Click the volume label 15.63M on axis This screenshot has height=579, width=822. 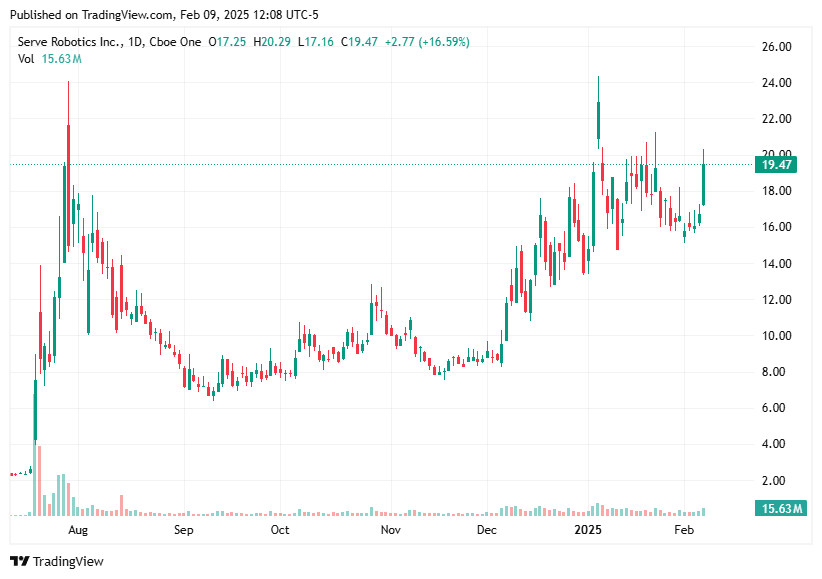[x=781, y=508]
